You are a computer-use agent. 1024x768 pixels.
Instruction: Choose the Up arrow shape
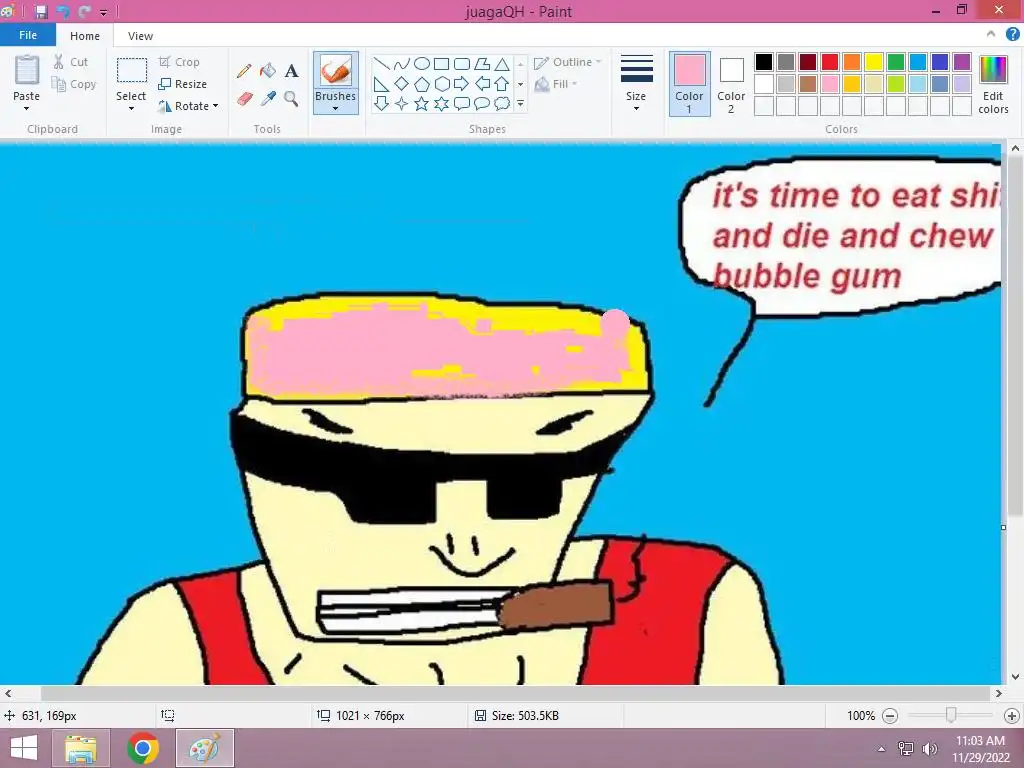[x=502, y=84]
